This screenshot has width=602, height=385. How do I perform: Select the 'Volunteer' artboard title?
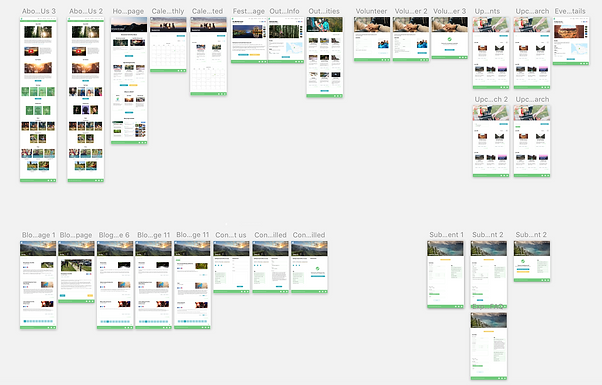371,11
